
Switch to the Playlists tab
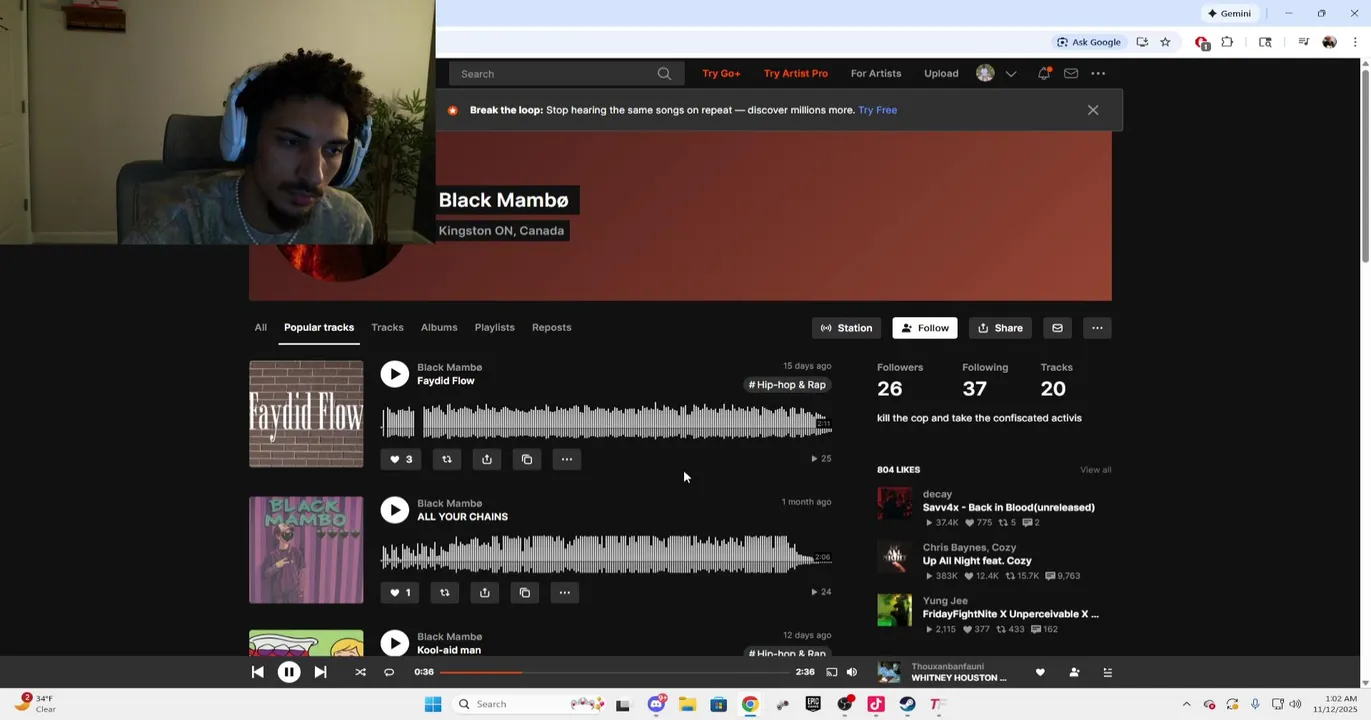coord(494,327)
